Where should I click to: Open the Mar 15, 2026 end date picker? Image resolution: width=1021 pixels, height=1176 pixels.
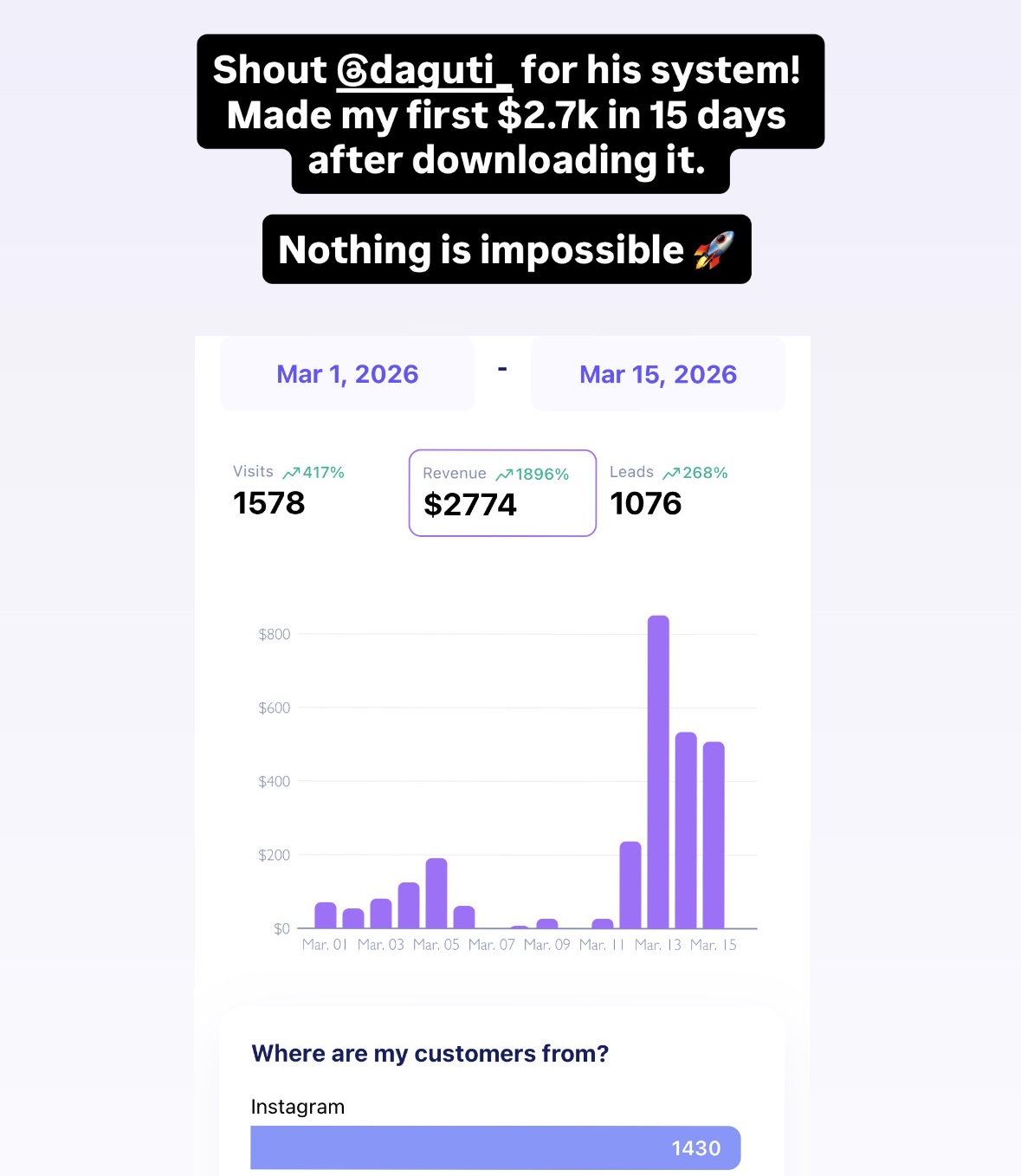658,374
